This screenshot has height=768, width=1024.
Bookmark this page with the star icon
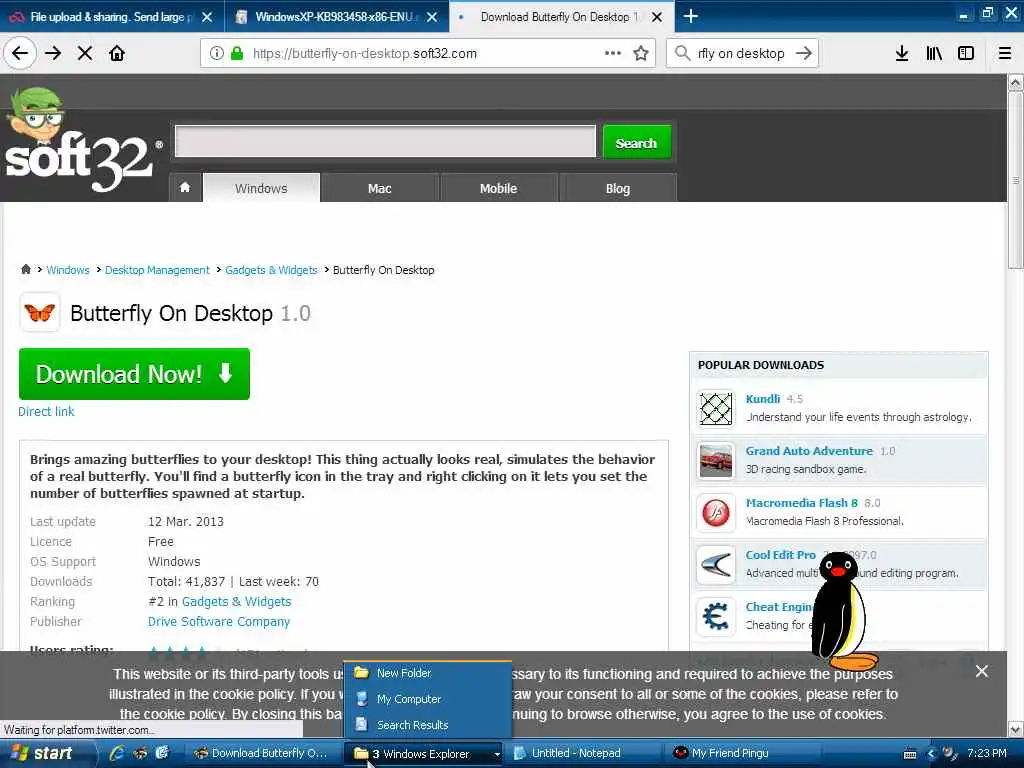point(641,53)
